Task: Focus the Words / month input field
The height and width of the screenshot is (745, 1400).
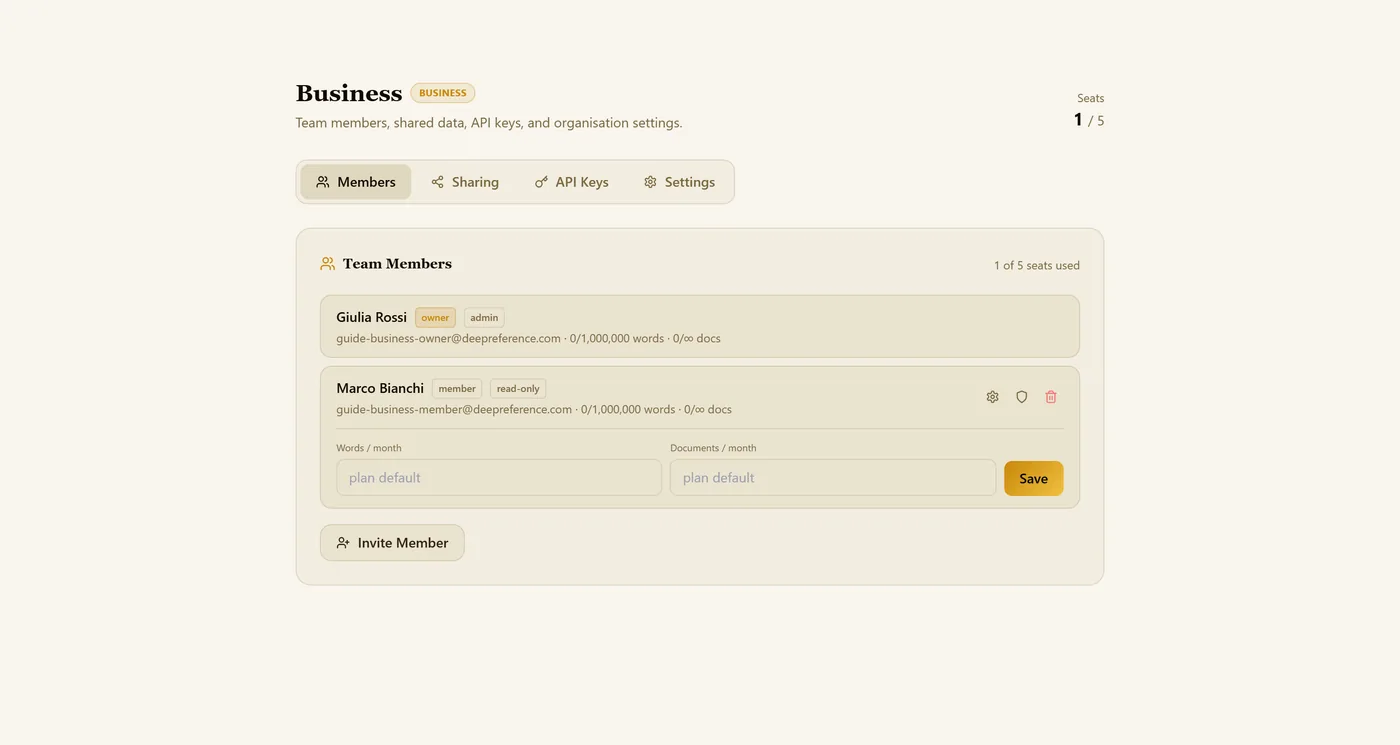Action: (x=499, y=478)
